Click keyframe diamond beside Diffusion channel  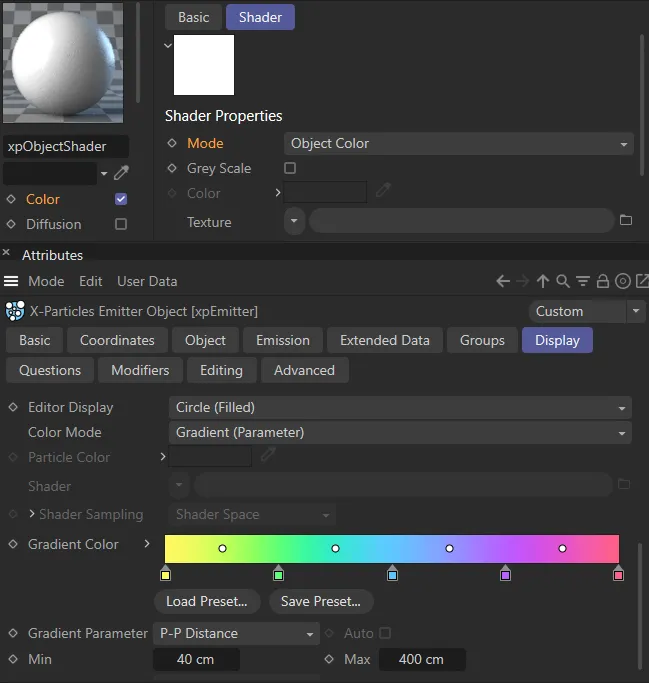[11, 224]
